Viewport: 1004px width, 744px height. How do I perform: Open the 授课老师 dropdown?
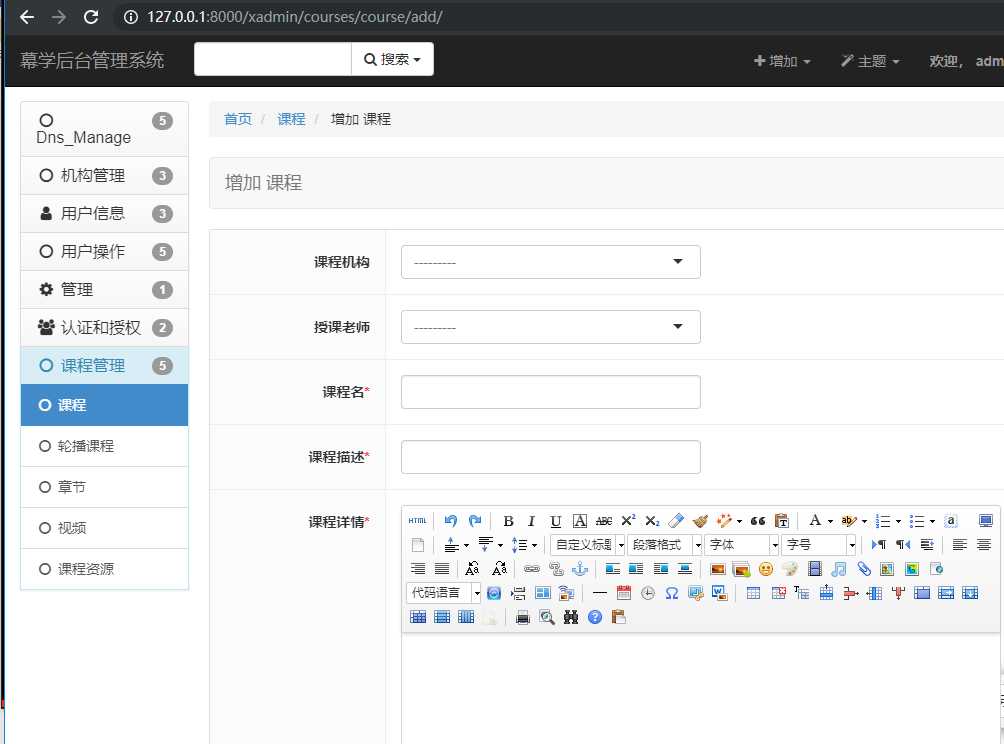(x=551, y=327)
